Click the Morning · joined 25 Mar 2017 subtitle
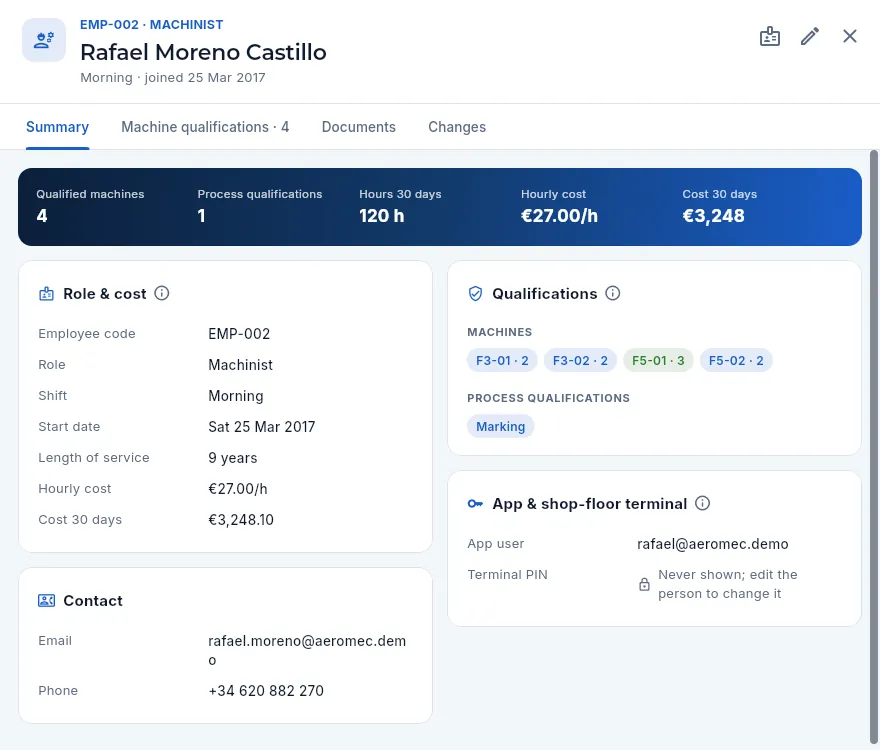Viewport: 880px width, 750px height. pos(173,77)
